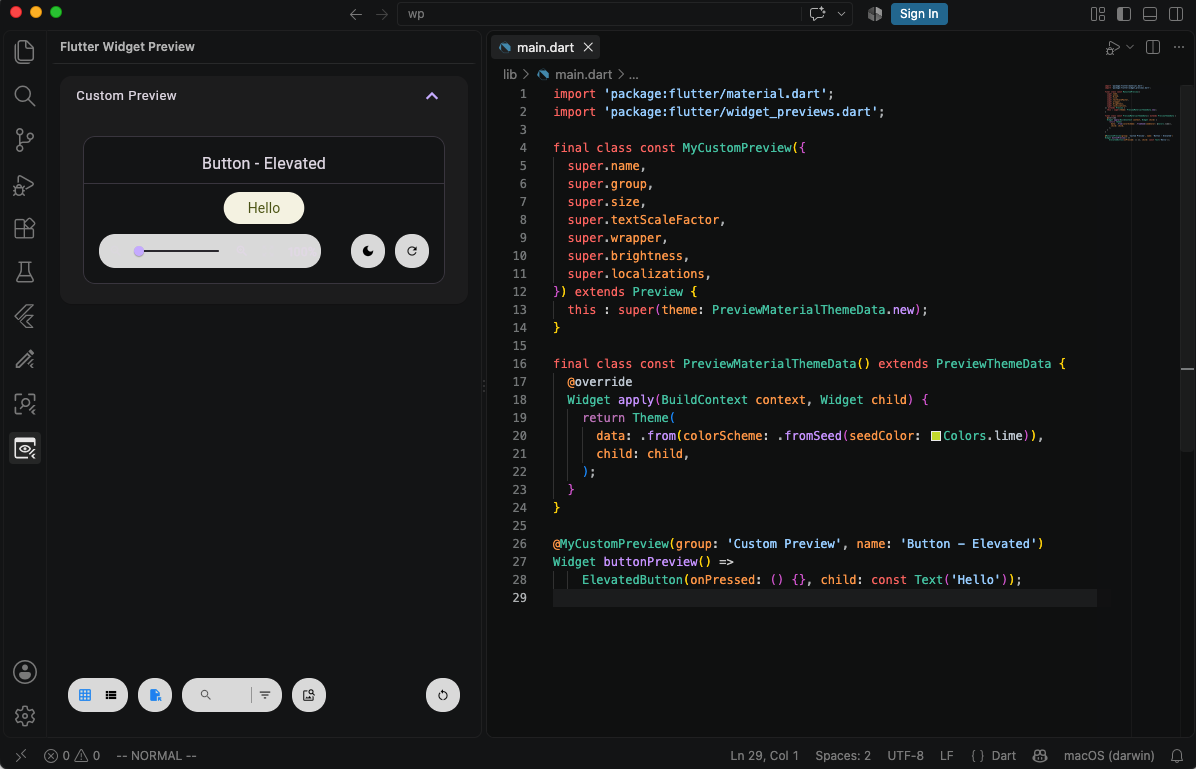Close the main.dart tab

[x=588, y=47]
